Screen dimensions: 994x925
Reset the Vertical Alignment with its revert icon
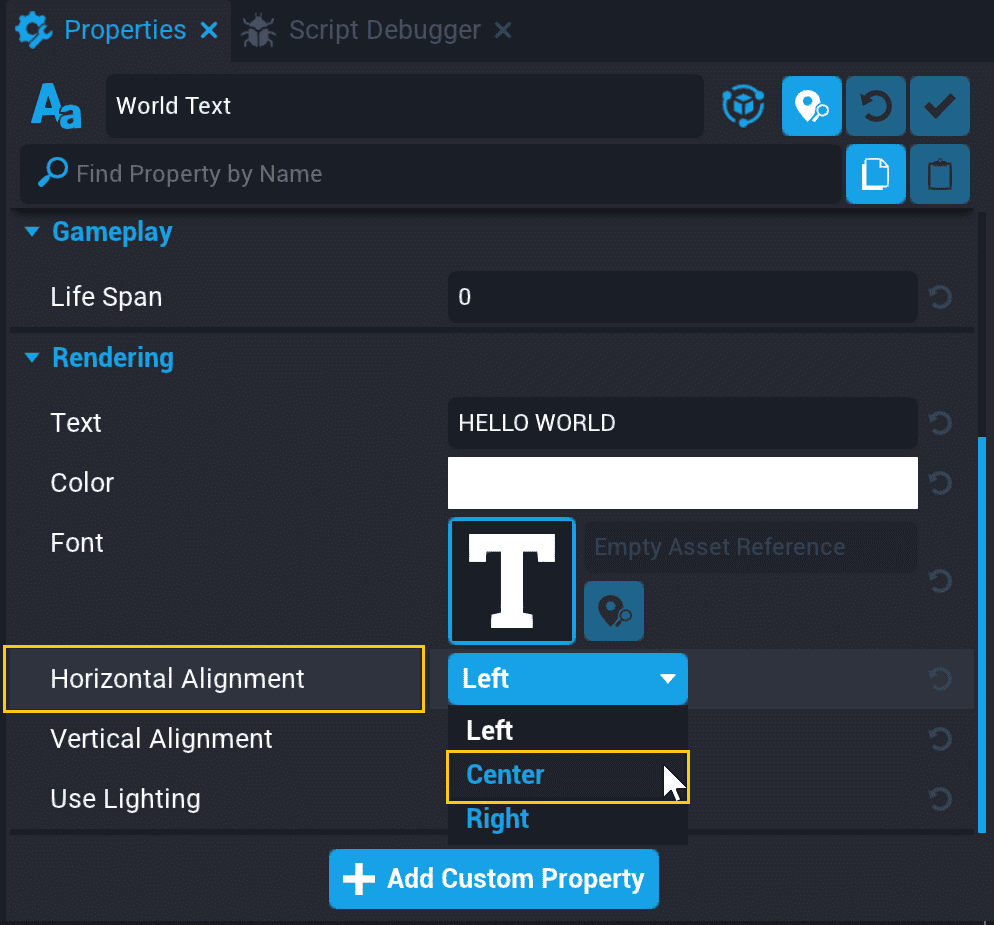[938, 739]
